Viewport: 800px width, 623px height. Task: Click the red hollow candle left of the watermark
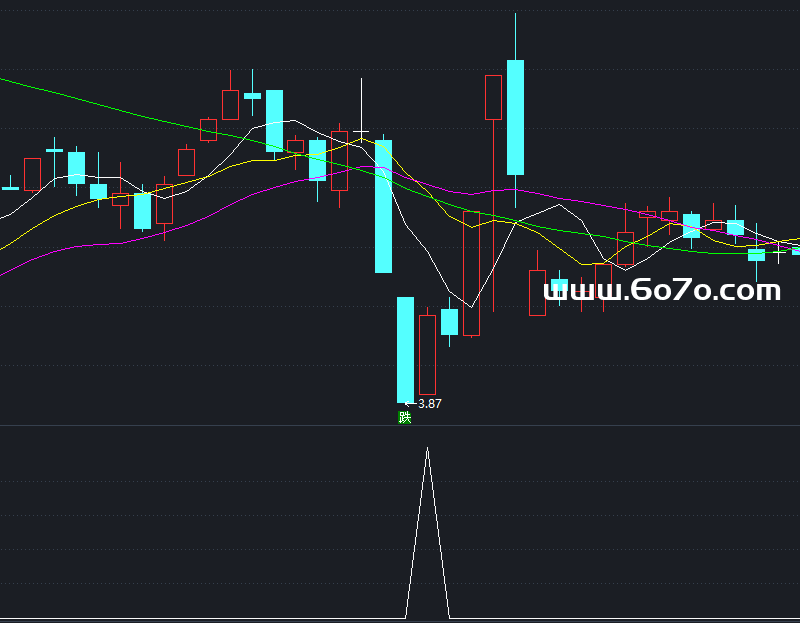point(537,292)
